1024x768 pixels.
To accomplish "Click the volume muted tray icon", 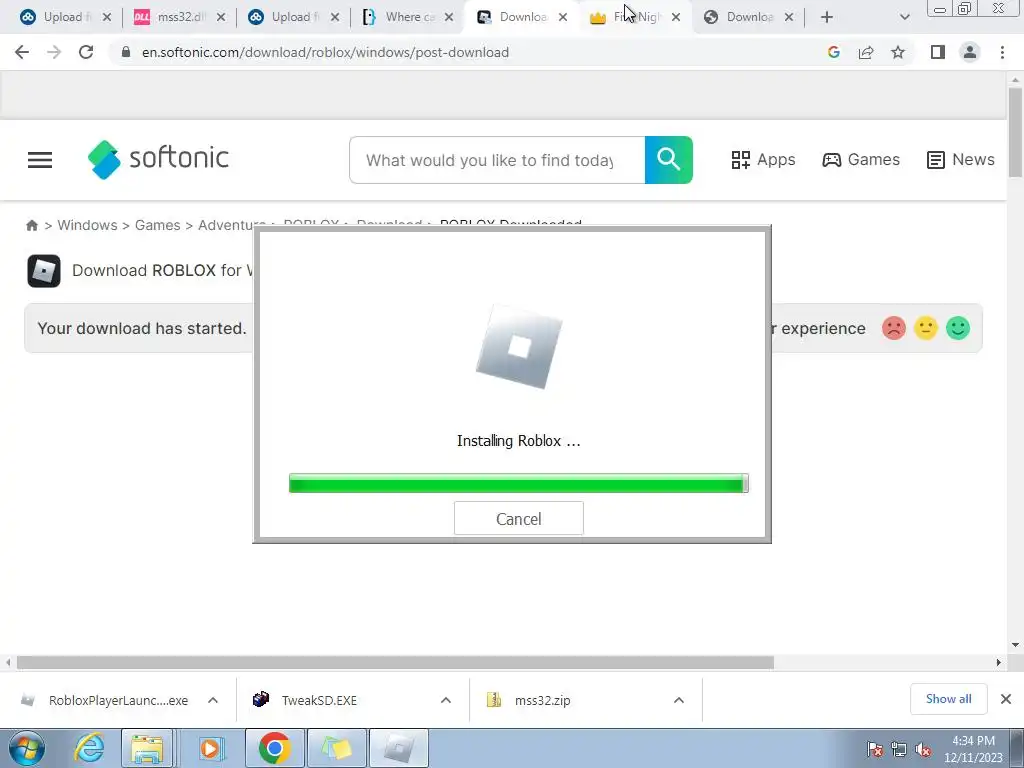I will click(923, 750).
